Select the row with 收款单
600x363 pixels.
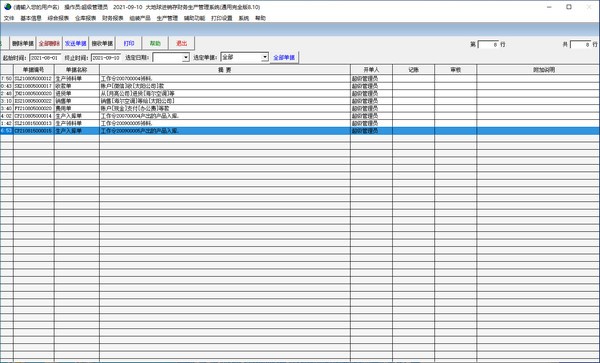pos(300,86)
